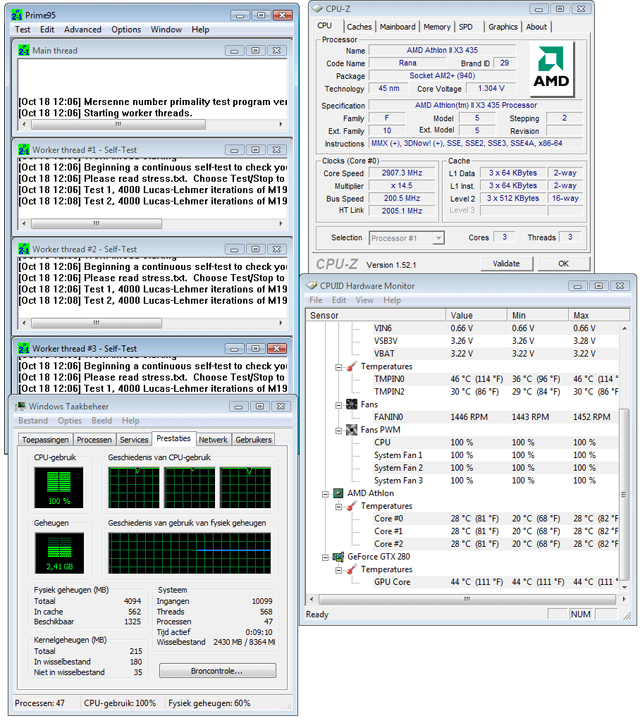This screenshot has width=640, height=723.
Task: Open the Advanced menu in Prime95
Action: (x=83, y=30)
